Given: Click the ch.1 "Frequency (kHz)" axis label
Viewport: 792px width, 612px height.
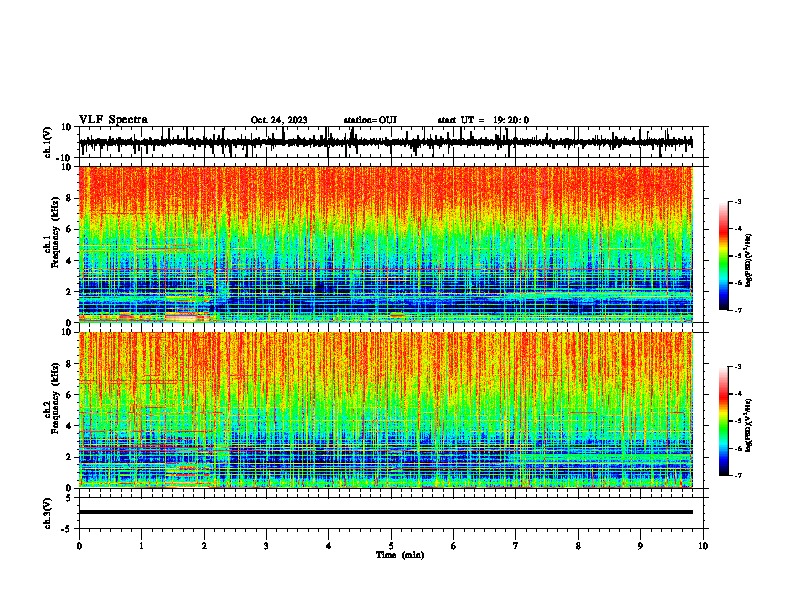Looking at the screenshot, I should [56, 232].
